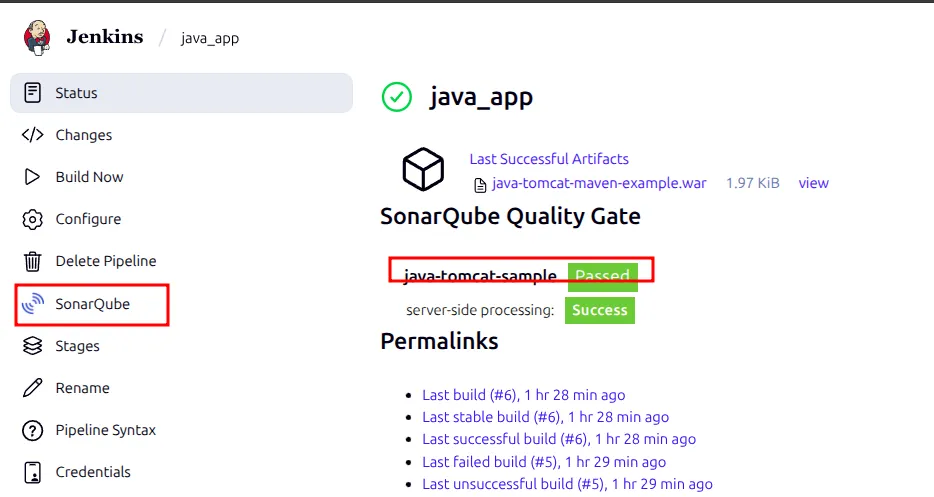Click the SonarQube Quality Gate heading
Image resolution: width=934 pixels, height=497 pixels.
[x=510, y=216]
